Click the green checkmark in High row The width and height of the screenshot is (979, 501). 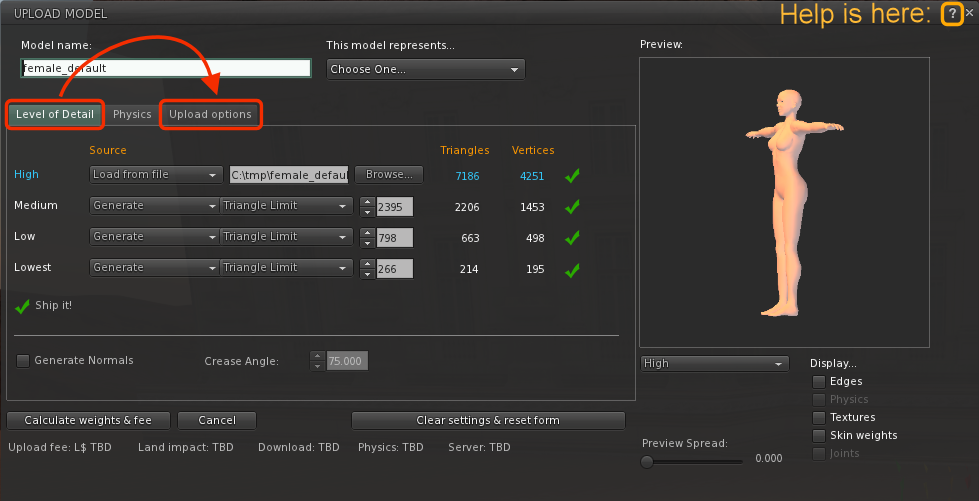pyautogui.click(x=571, y=176)
